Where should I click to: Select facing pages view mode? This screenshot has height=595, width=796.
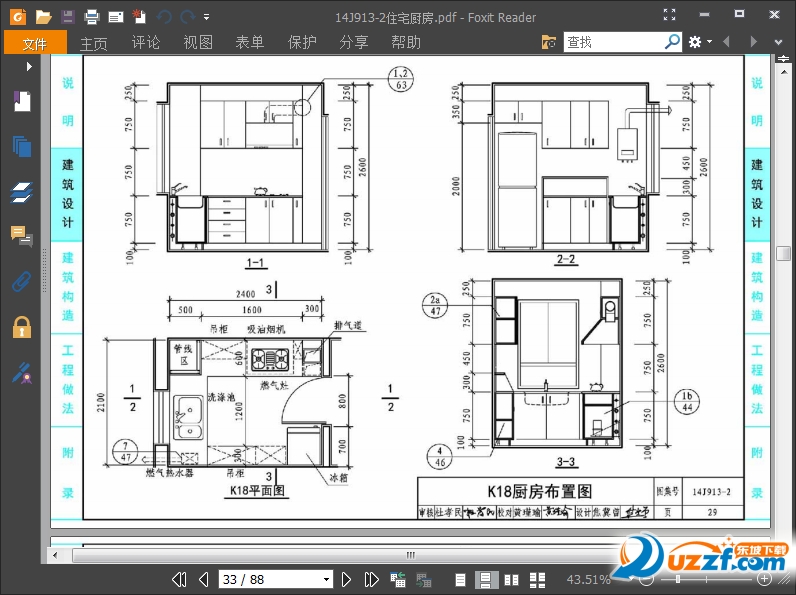(511, 579)
